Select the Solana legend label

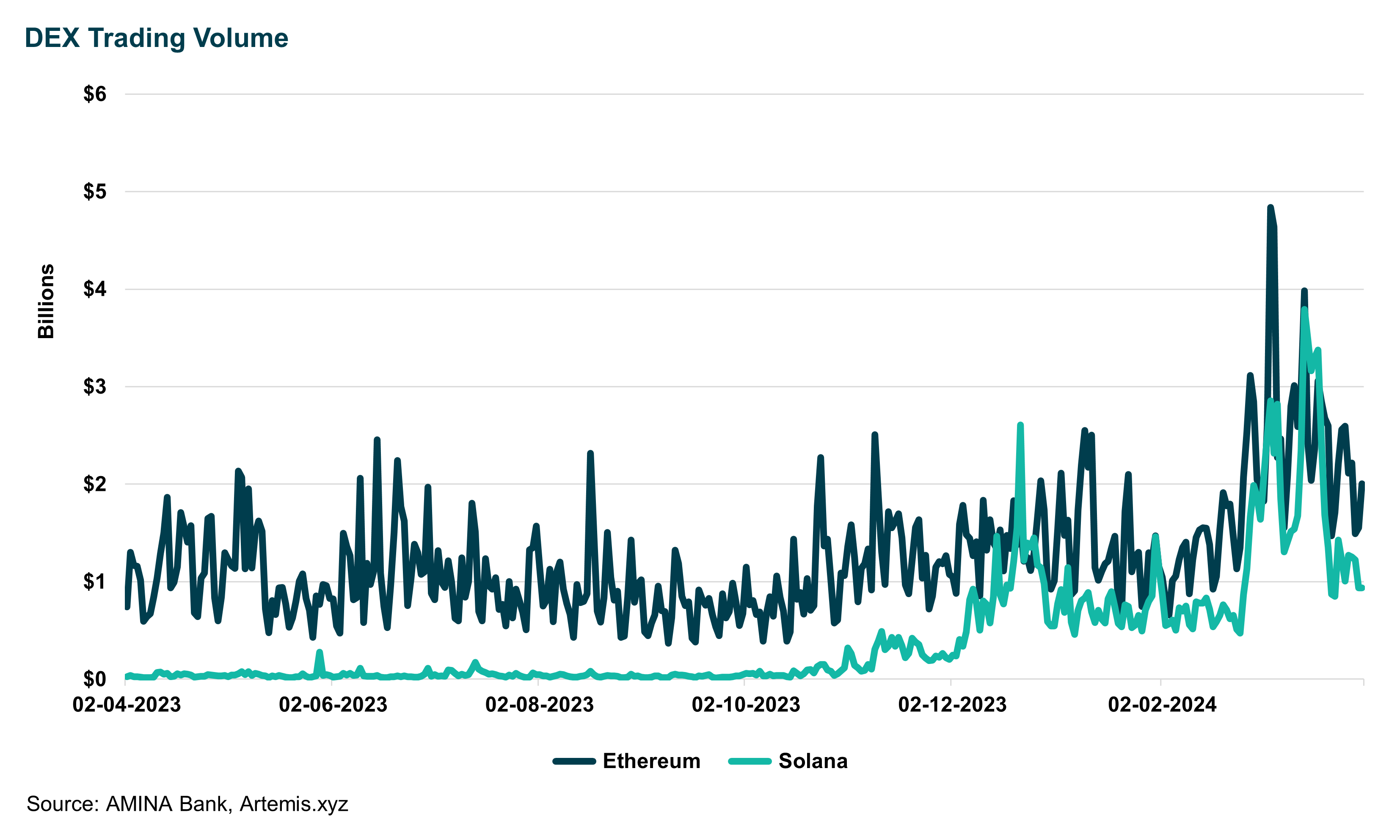(x=813, y=761)
